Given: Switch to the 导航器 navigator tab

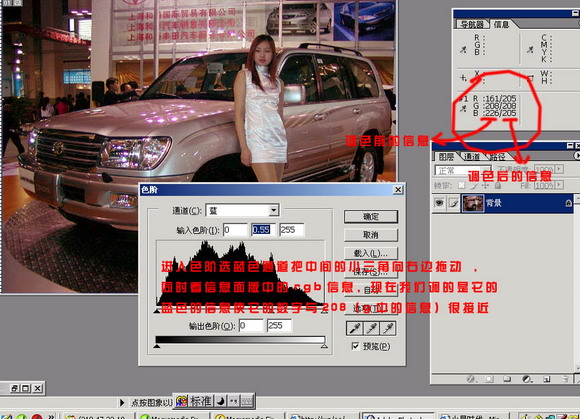Looking at the screenshot, I should (x=472, y=24).
